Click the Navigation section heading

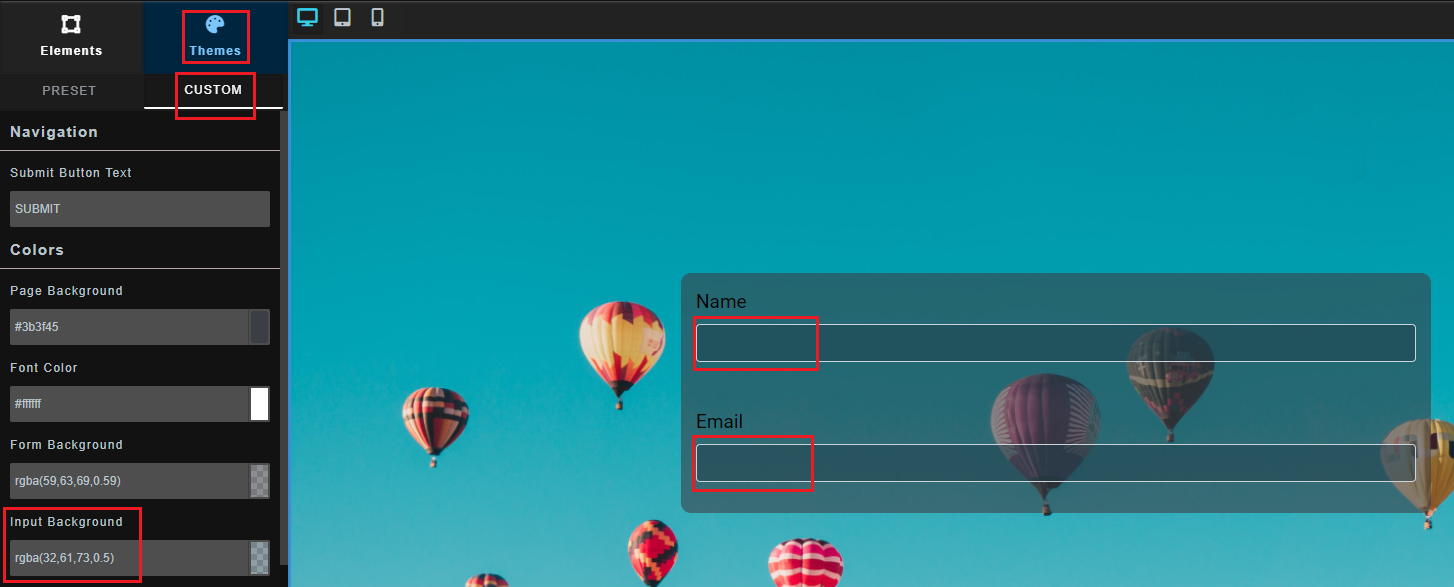[54, 132]
